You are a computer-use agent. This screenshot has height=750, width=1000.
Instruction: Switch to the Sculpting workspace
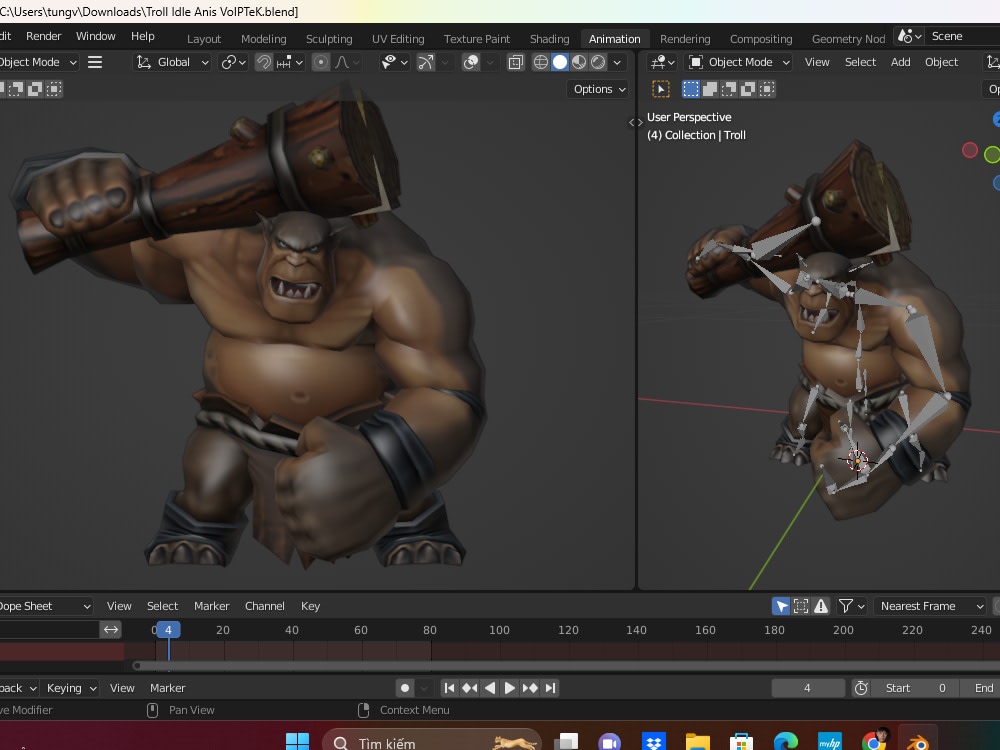(x=329, y=39)
